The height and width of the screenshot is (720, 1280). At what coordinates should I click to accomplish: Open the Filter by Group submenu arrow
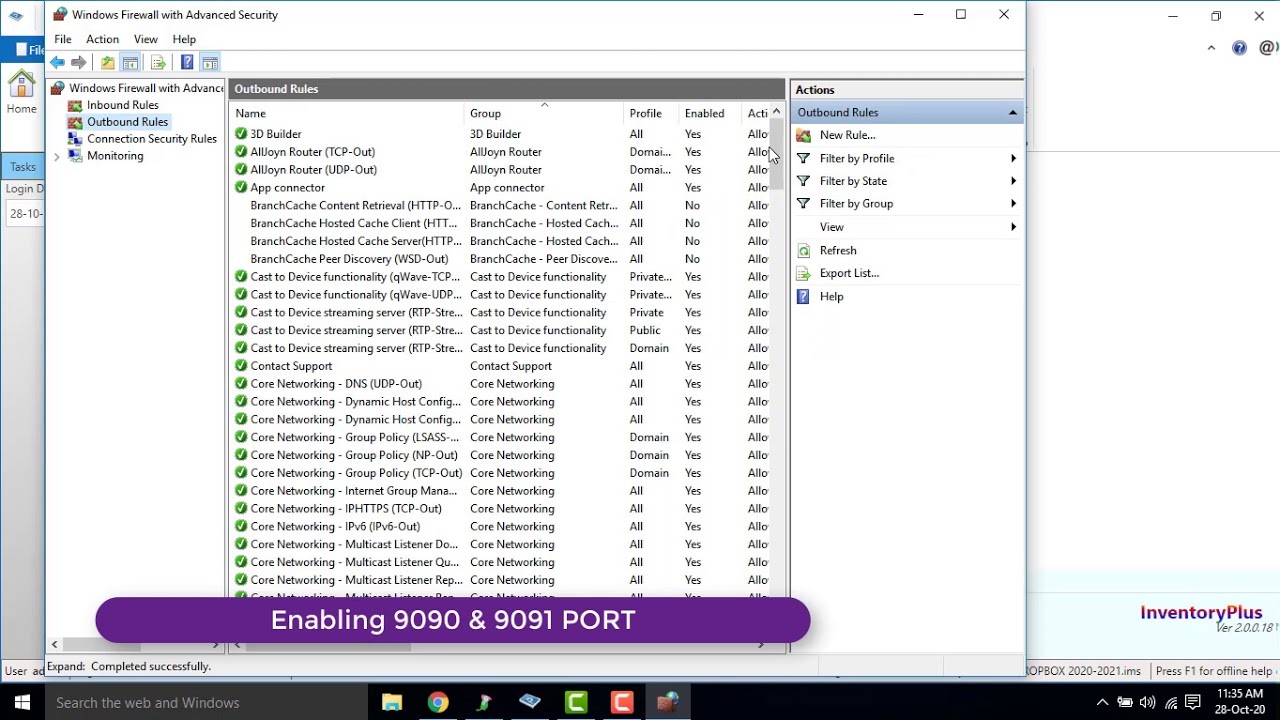coord(1013,204)
